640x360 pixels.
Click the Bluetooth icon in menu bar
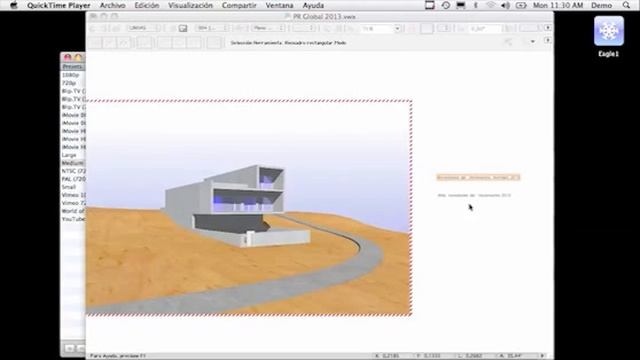476,5
